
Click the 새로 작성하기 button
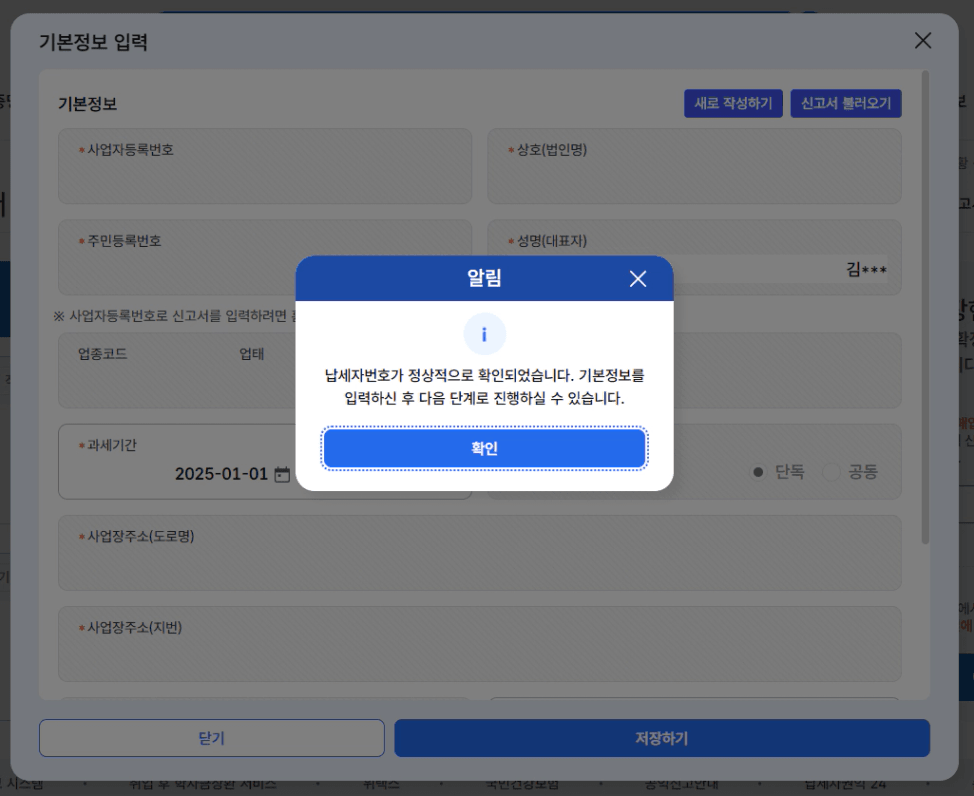(x=733, y=104)
